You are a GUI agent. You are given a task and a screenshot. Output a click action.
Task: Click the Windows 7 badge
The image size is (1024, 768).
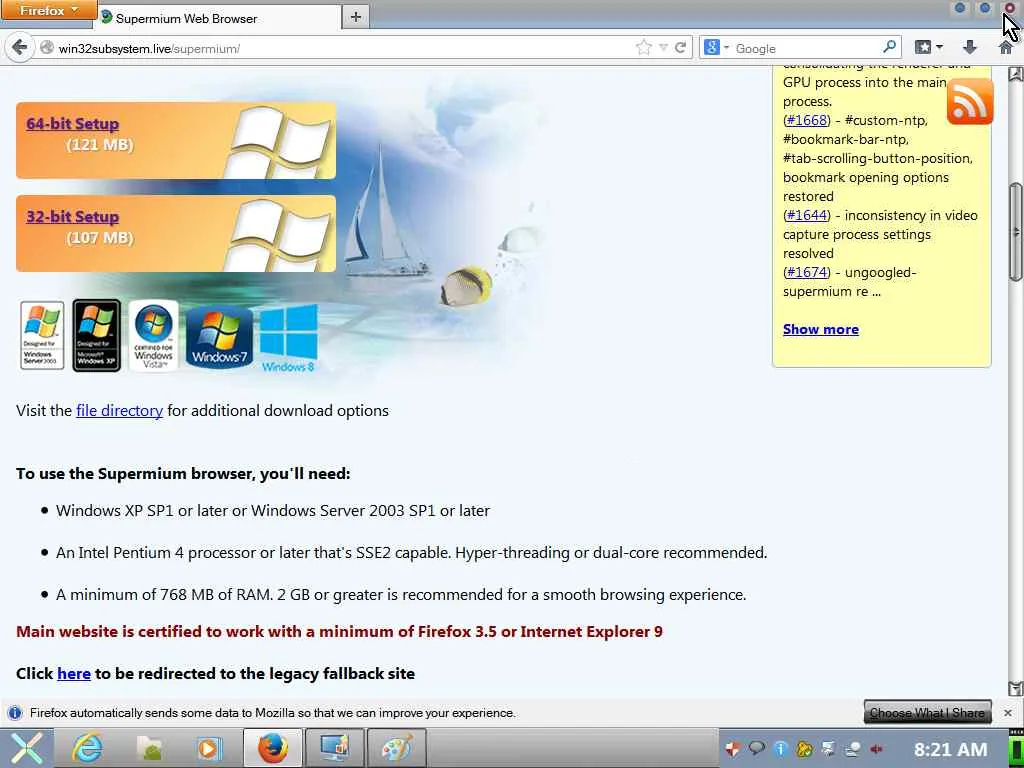pos(219,337)
